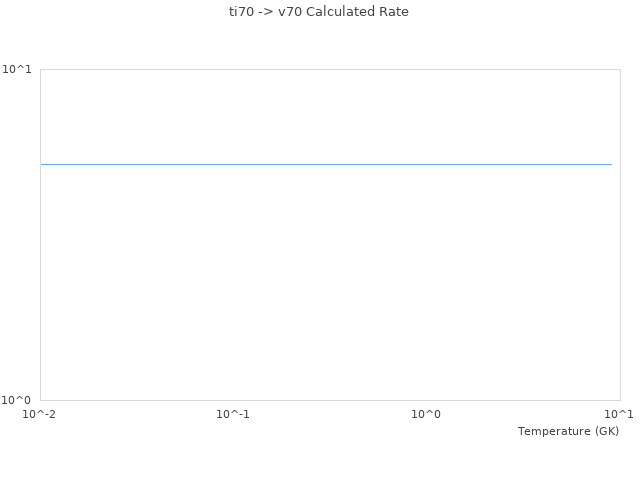Click the middle of the blue rate line

point(326,164)
